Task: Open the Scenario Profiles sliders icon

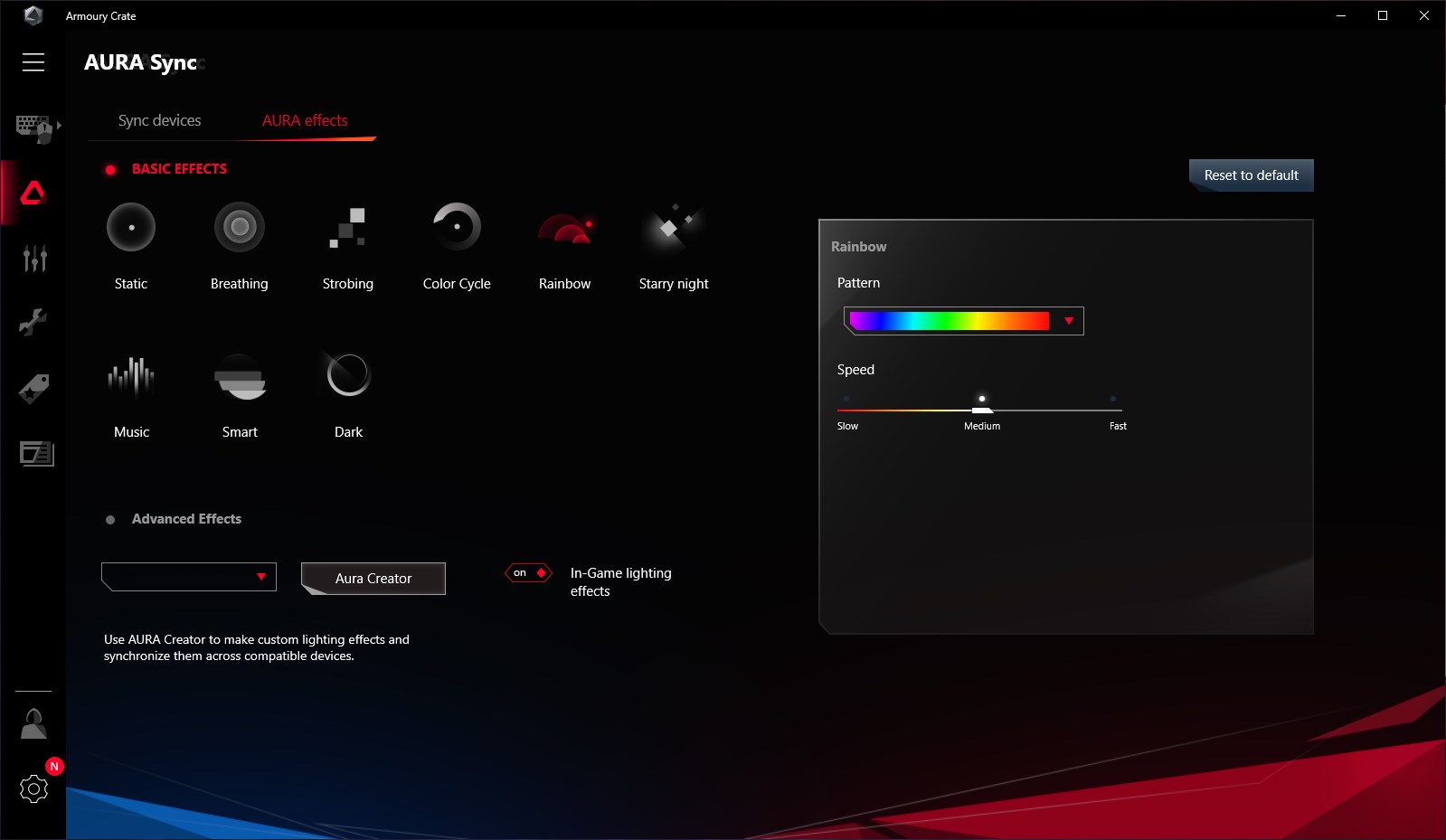Action: [34, 259]
